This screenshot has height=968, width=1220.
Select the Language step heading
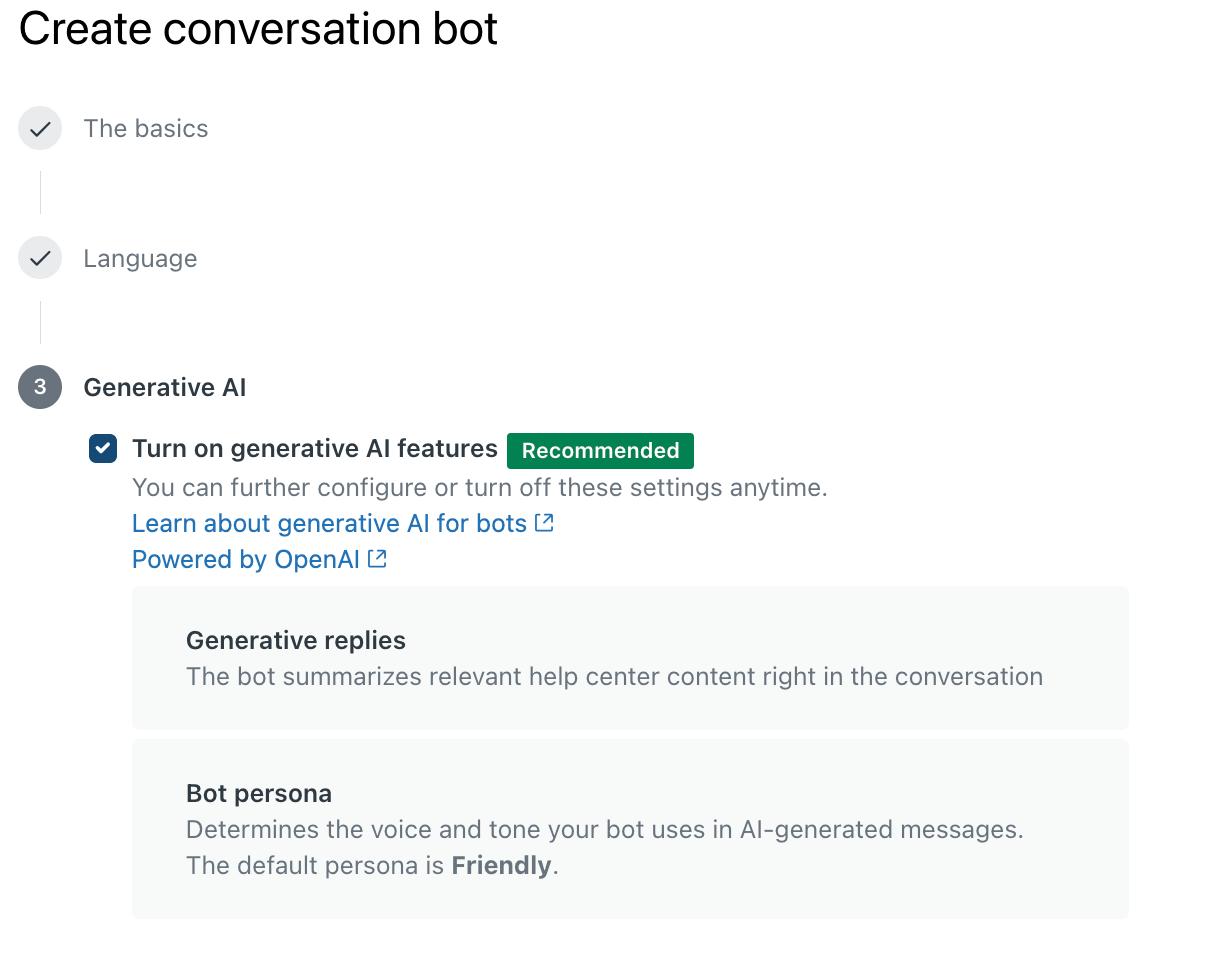pyautogui.click(x=140, y=258)
